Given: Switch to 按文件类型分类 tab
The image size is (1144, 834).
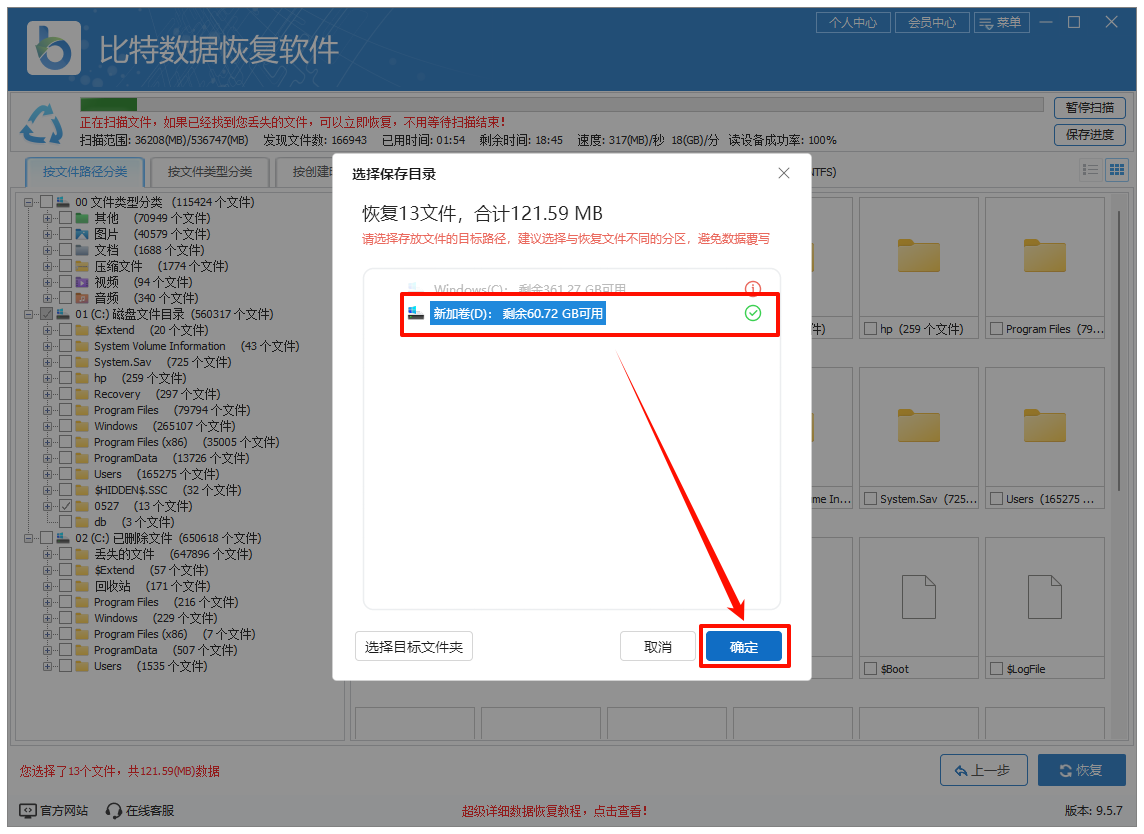Looking at the screenshot, I should pyautogui.click(x=209, y=172).
